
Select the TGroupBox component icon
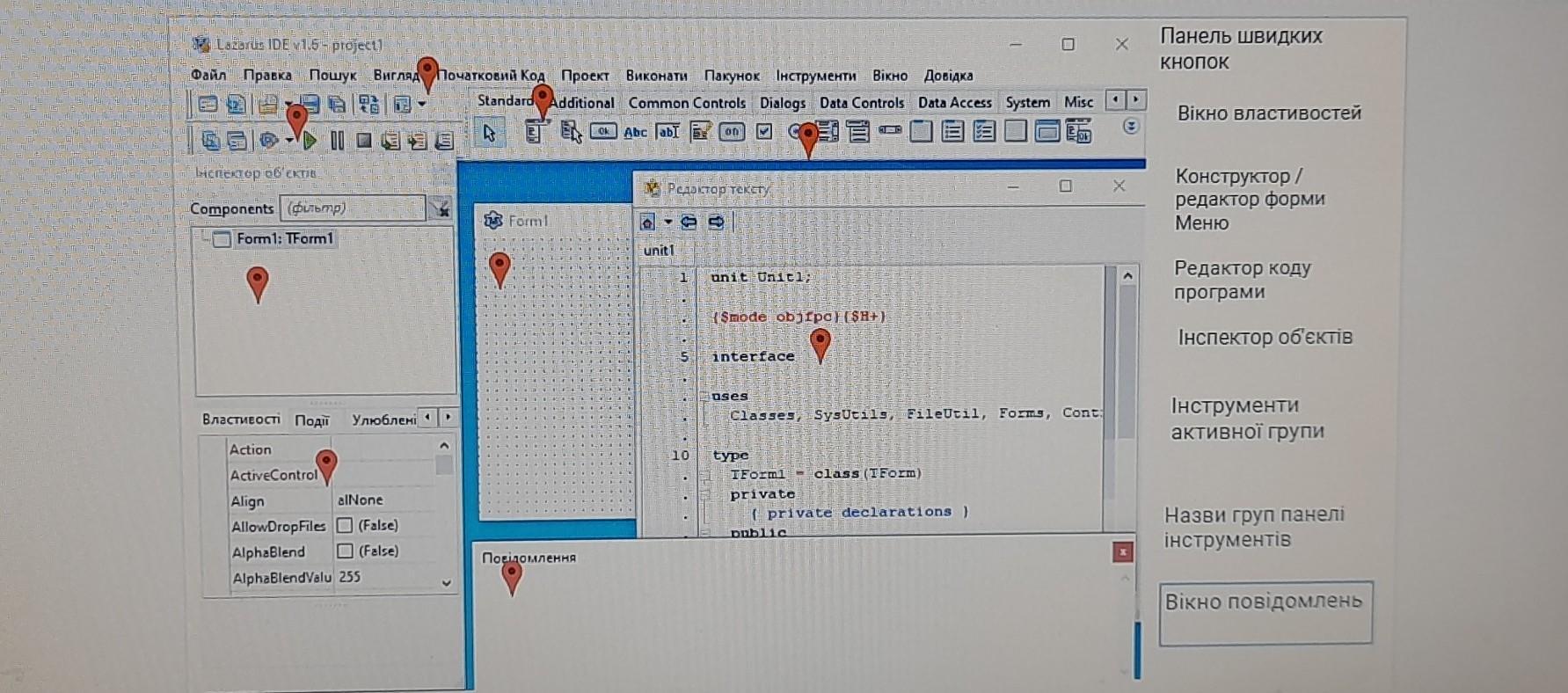coord(921,131)
